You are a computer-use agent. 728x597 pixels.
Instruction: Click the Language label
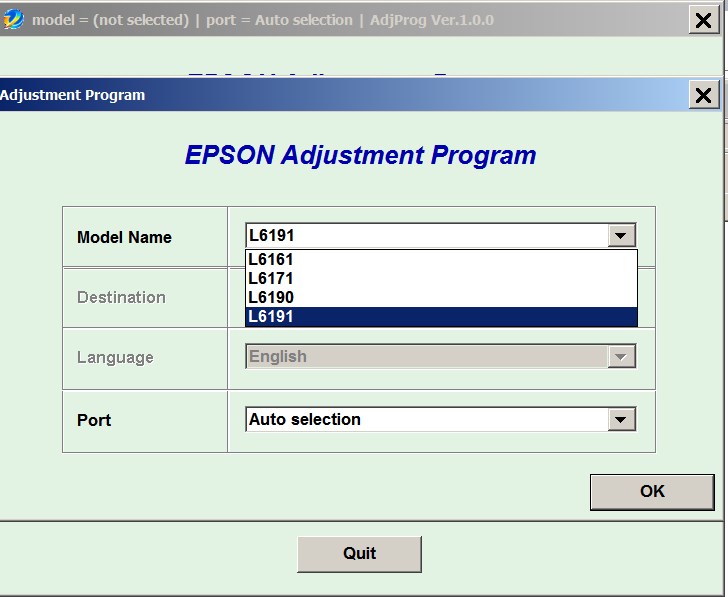click(x=115, y=357)
